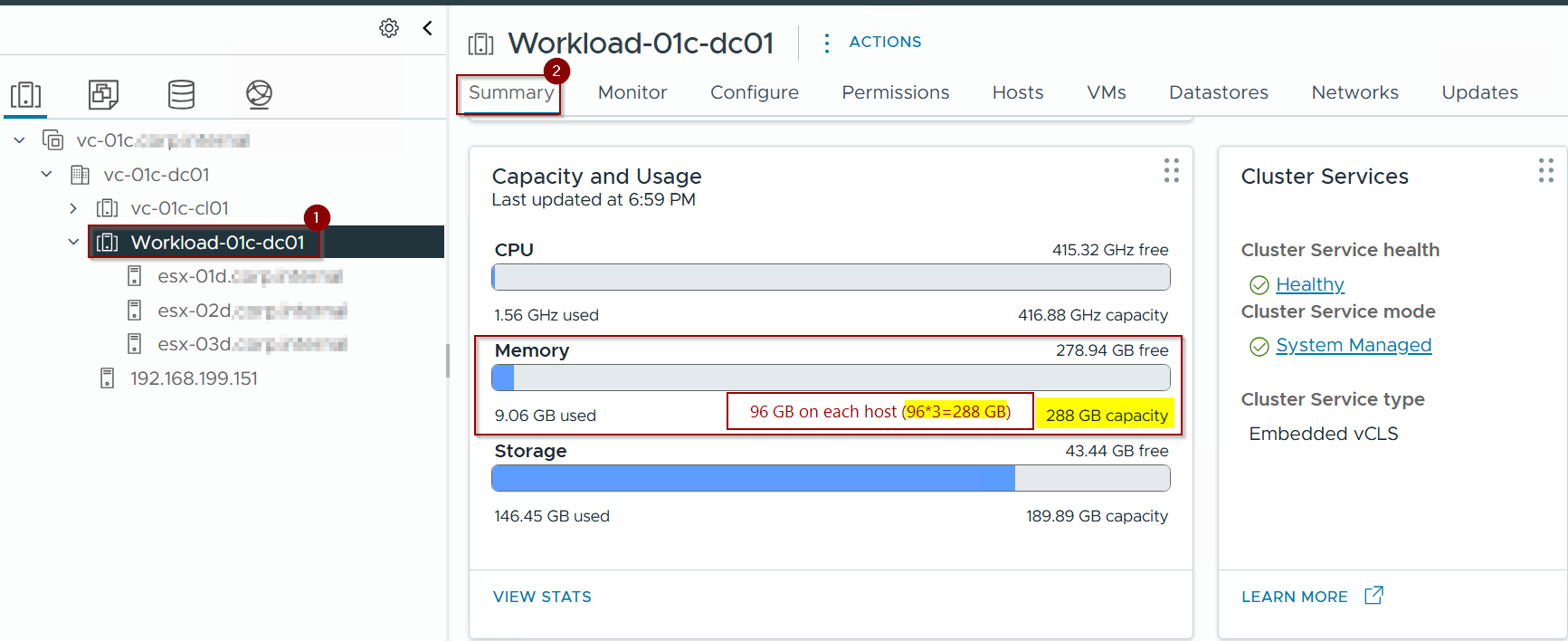
Task: Click the Cluster Services card drag handle
Action: point(1545,171)
